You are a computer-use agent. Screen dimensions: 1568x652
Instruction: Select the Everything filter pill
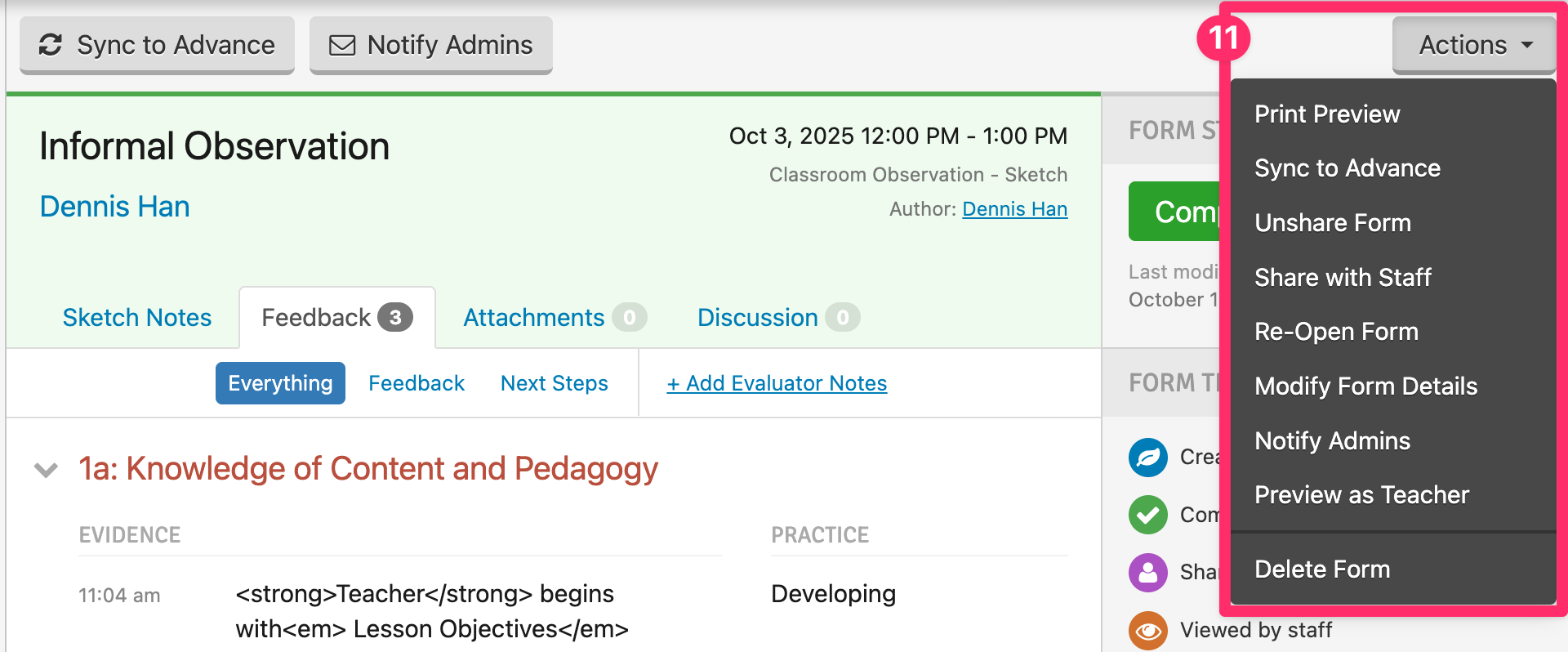coord(280,383)
